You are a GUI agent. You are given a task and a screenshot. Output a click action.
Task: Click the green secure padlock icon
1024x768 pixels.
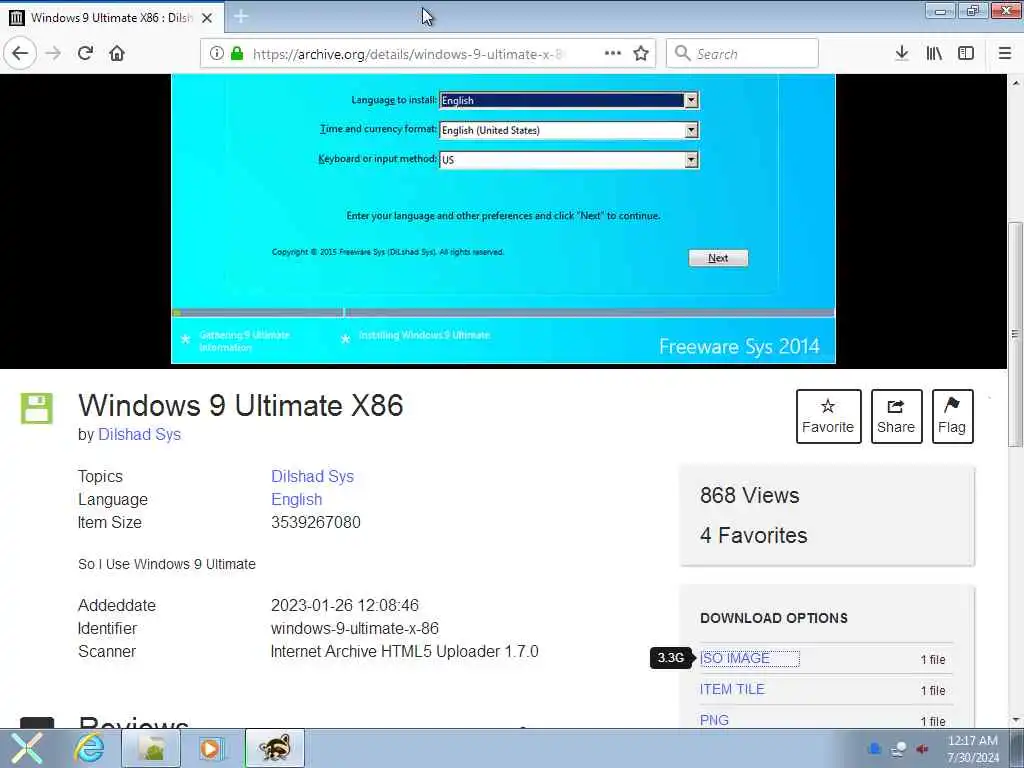click(x=237, y=54)
